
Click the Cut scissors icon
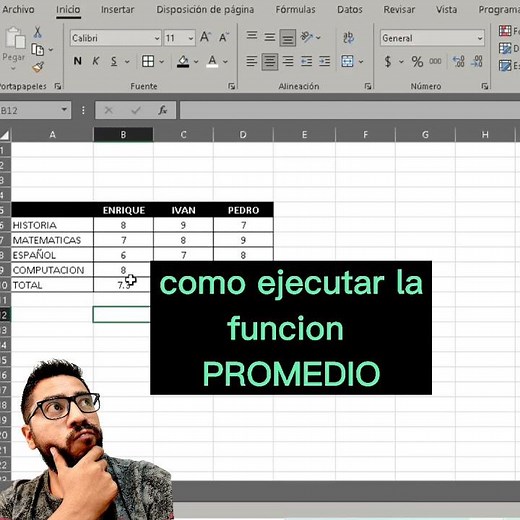click(37, 32)
